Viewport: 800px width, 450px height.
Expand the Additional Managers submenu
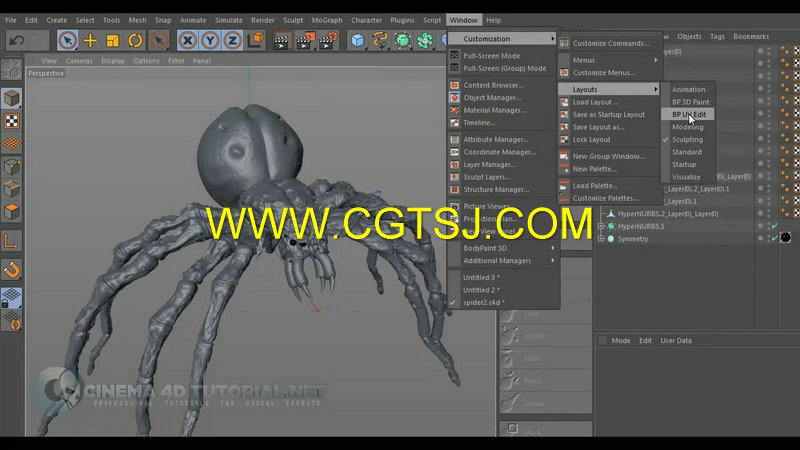pos(504,261)
